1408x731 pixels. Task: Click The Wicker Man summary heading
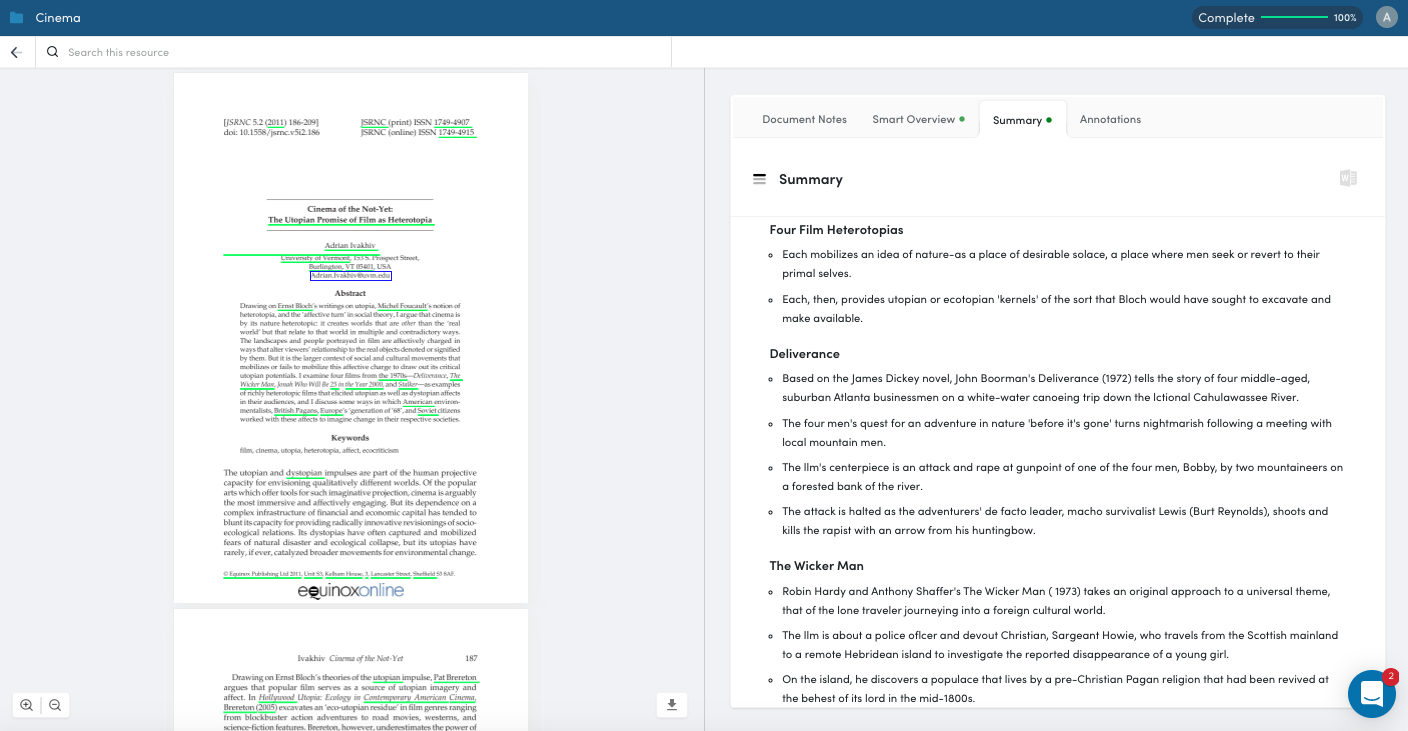[x=816, y=566]
